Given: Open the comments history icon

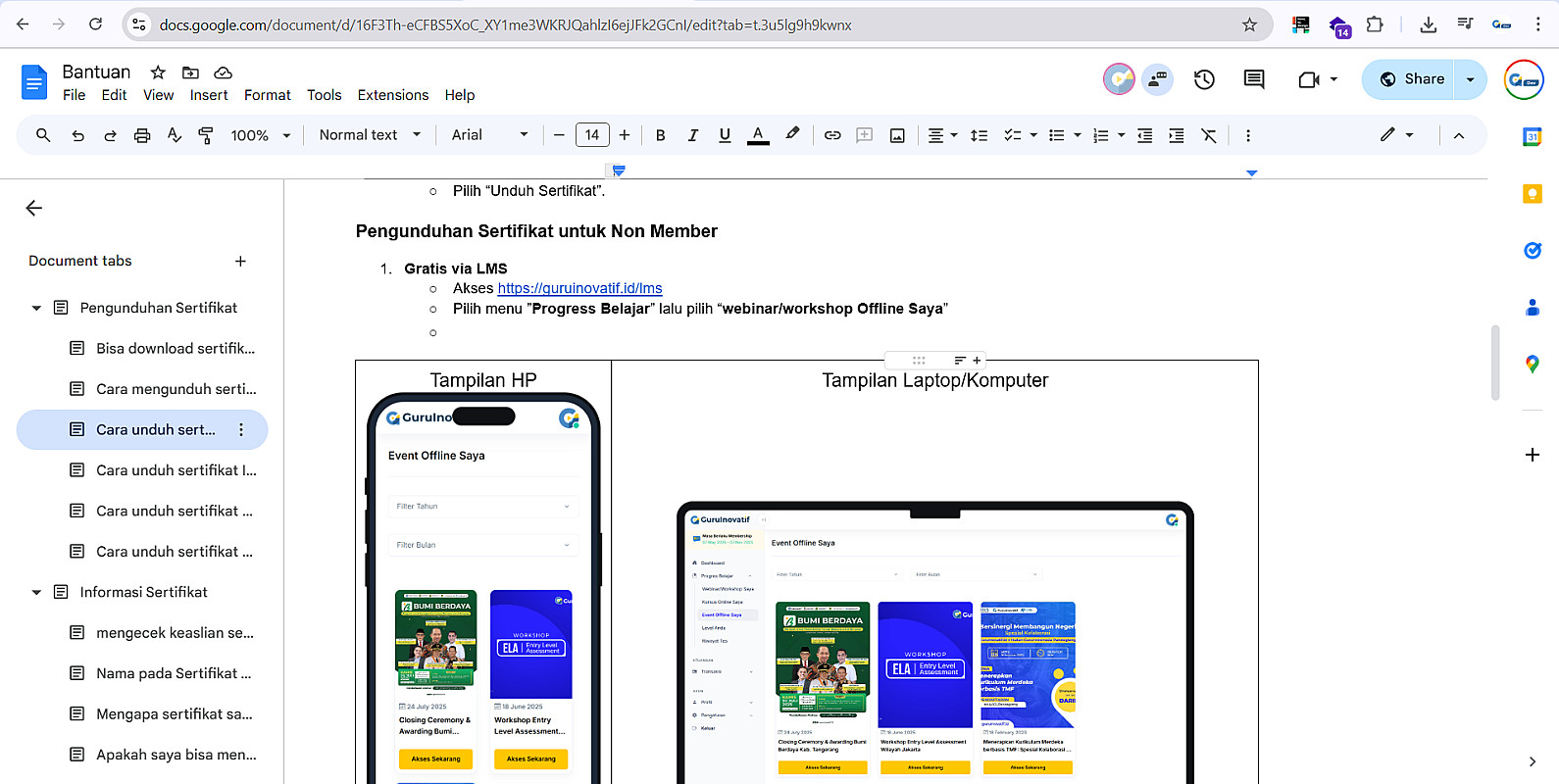Looking at the screenshot, I should click(x=1253, y=79).
